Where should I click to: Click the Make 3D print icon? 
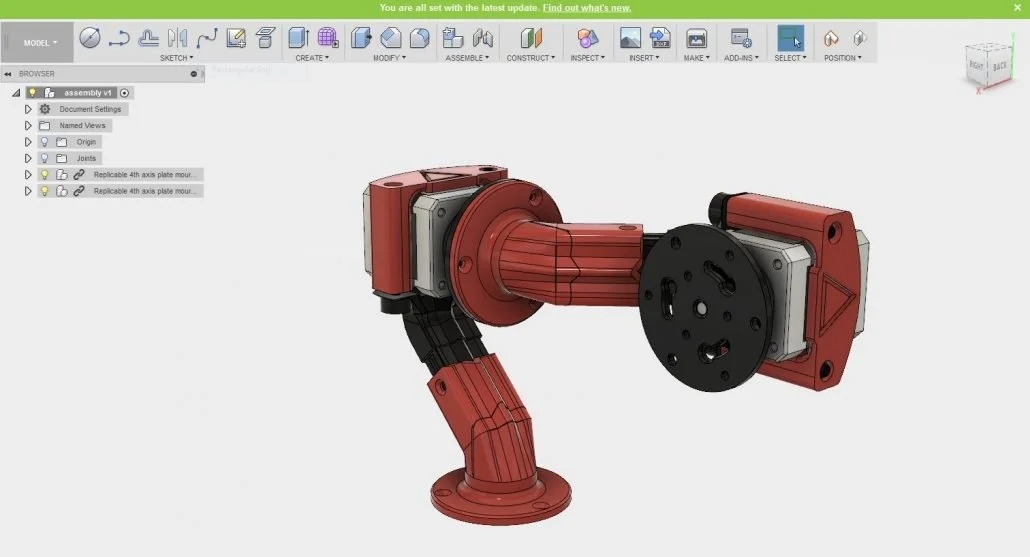click(696, 38)
